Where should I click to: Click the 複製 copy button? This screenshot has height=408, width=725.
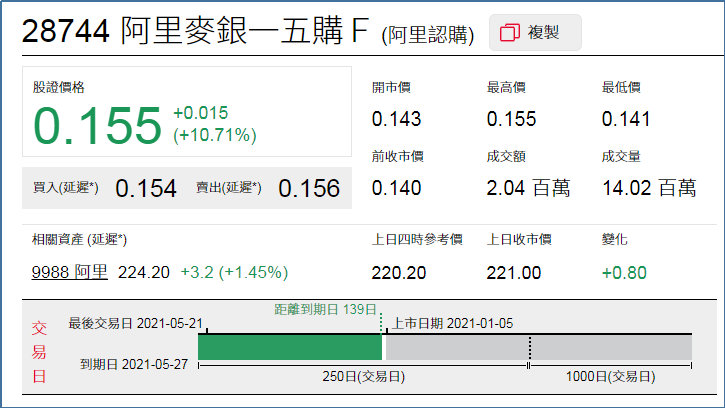(x=535, y=32)
